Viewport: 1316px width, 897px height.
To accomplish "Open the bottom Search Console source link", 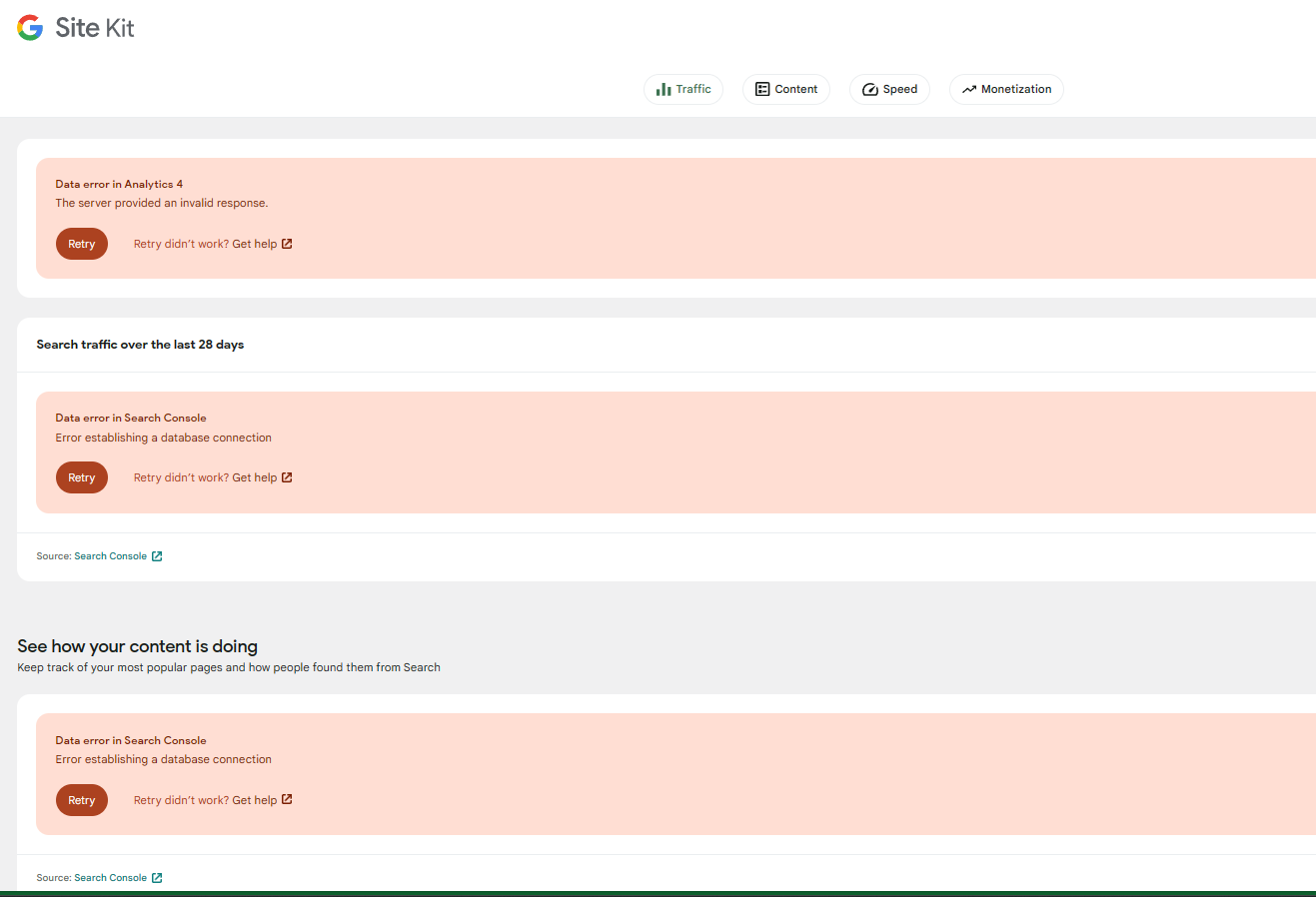I will (110, 878).
